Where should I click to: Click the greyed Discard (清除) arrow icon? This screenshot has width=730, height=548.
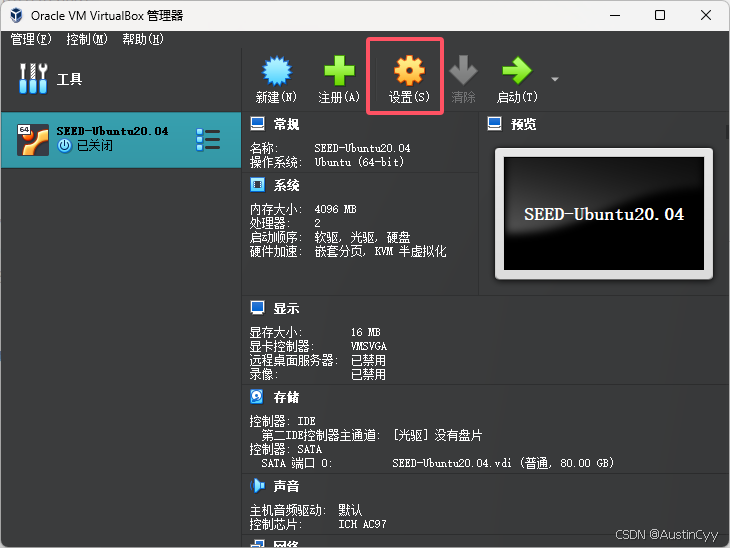pyautogui.click(x=463, y=70)
